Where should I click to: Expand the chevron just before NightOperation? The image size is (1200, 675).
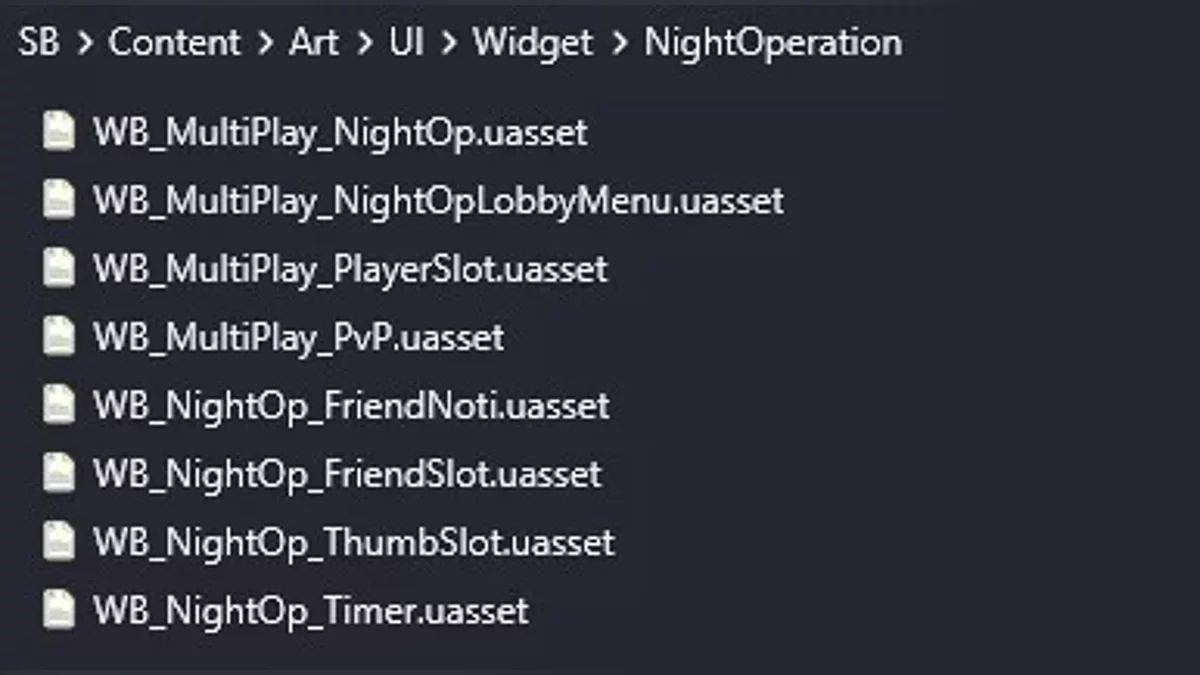[x=619, y=43]
